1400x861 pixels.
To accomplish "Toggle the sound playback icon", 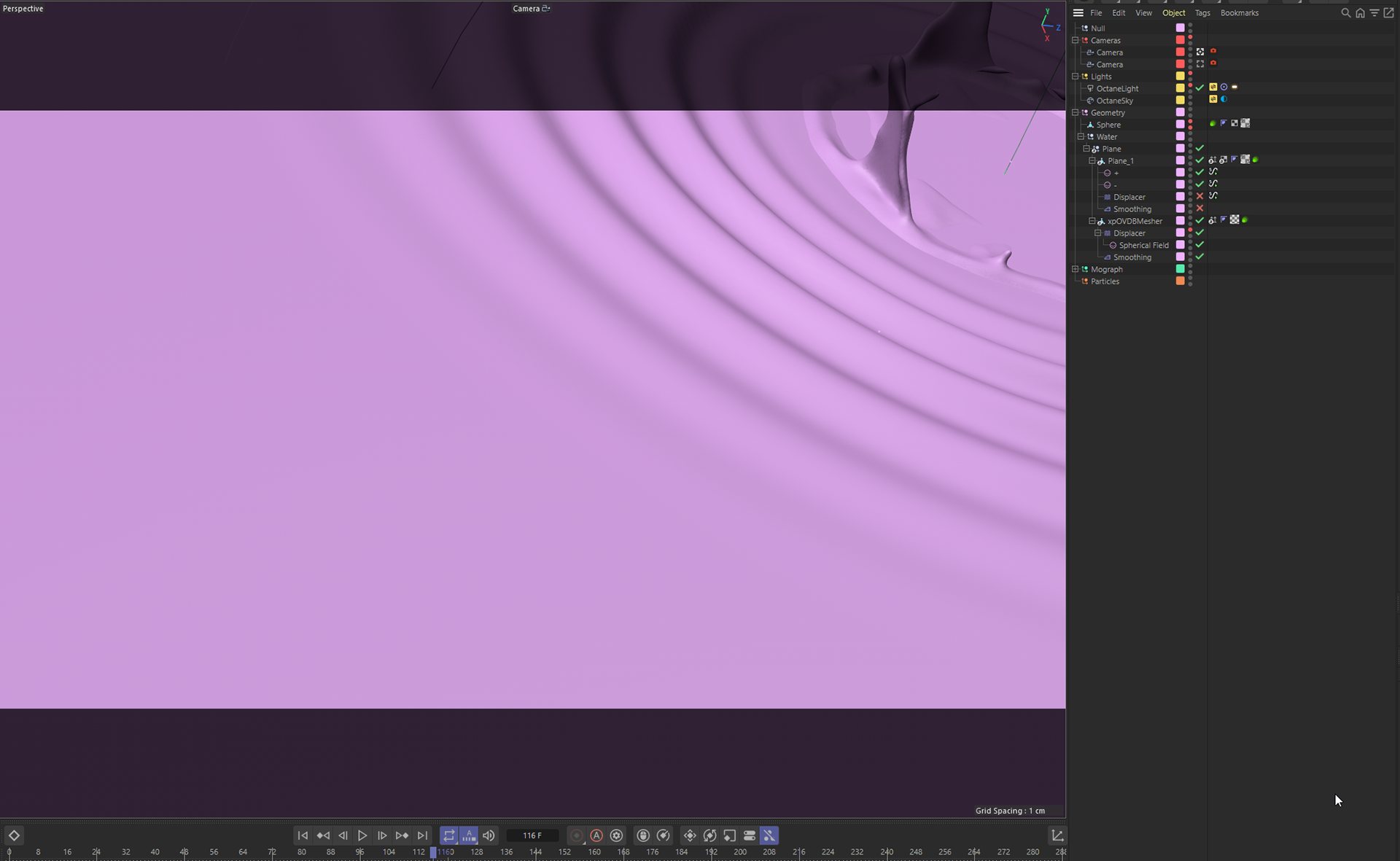I will [x=489, y=835].
